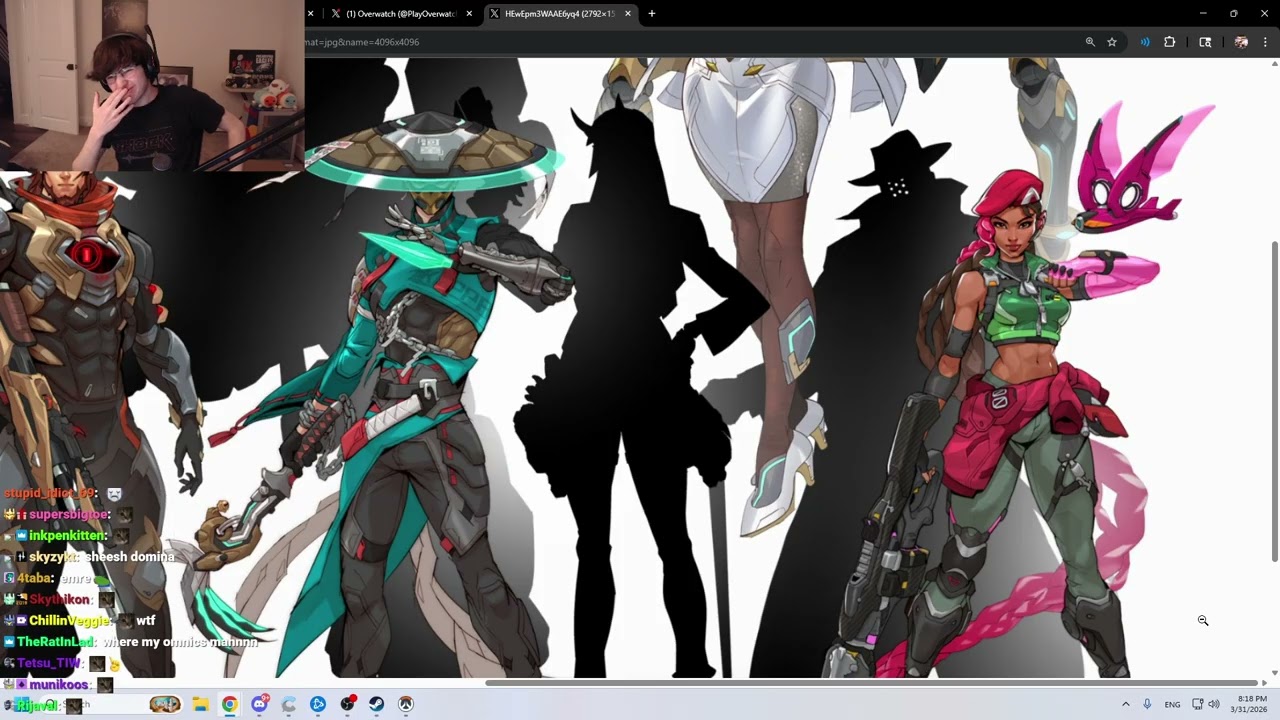Switch input language via ENG indicator
Screen dimensions: 1280x720
tap(1172, 704)
